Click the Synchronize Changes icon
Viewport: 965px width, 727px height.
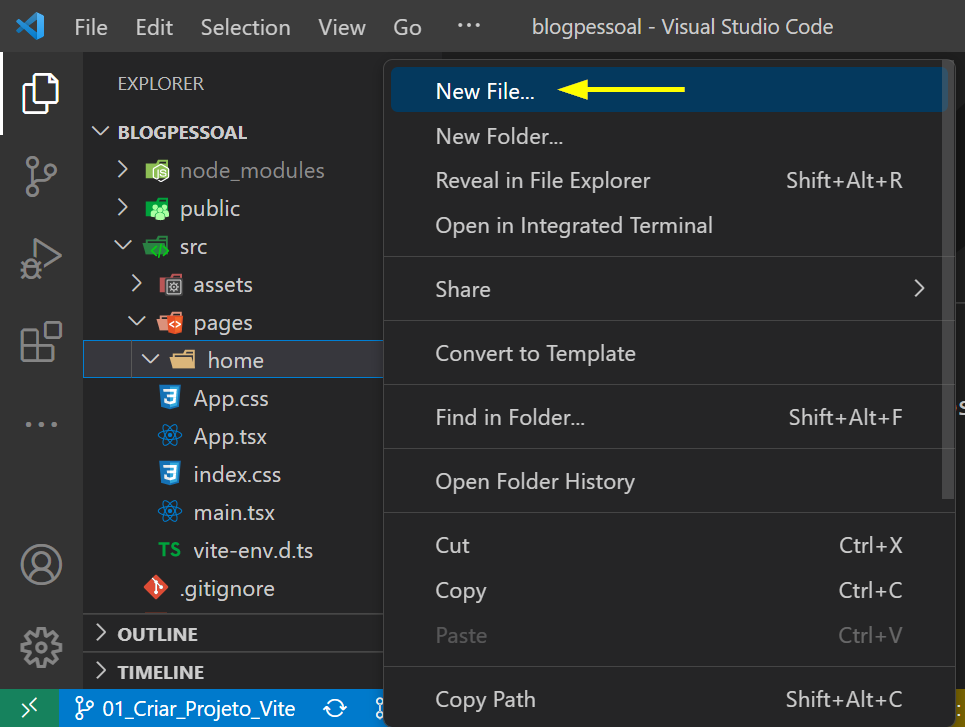pos(335,709)
